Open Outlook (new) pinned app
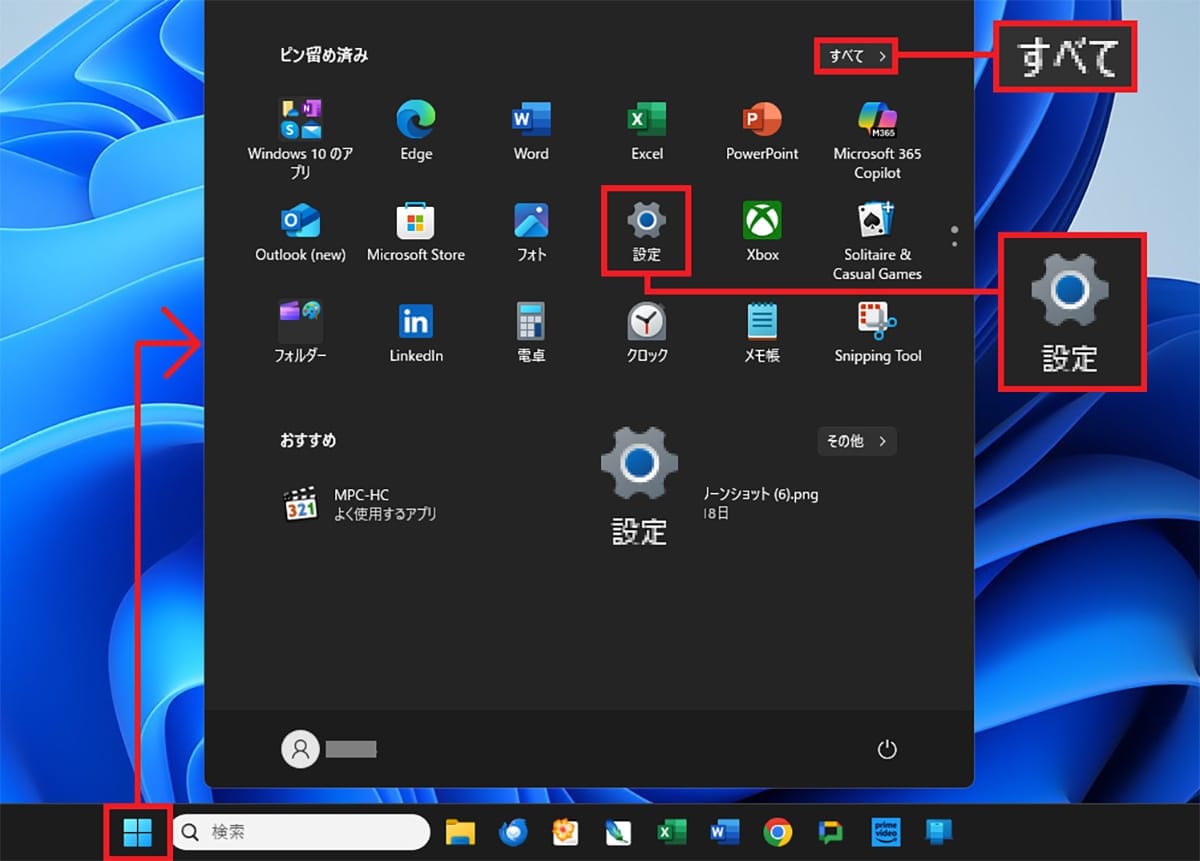The width and height of the screenshot is (1200, 861). [300, 232]
